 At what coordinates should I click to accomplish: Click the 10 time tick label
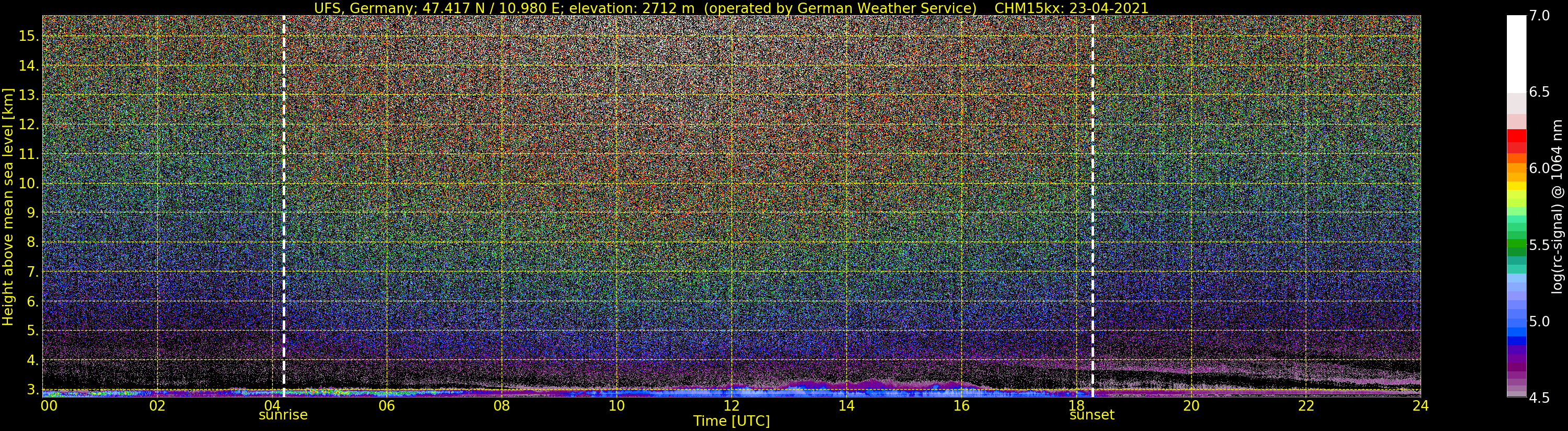coord(617,405)
